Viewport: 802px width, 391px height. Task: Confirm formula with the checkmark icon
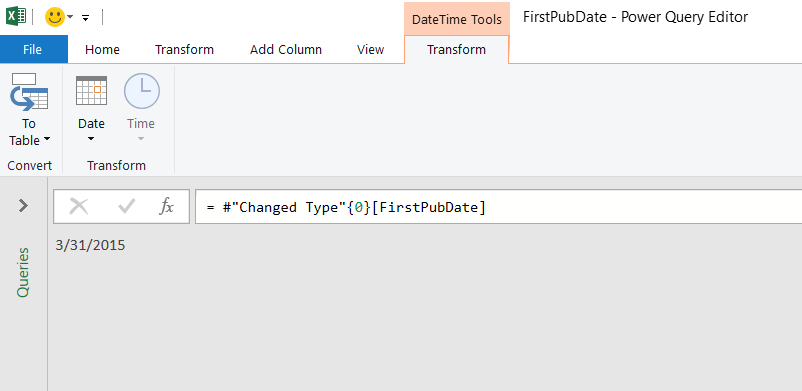tap(126, 207)
